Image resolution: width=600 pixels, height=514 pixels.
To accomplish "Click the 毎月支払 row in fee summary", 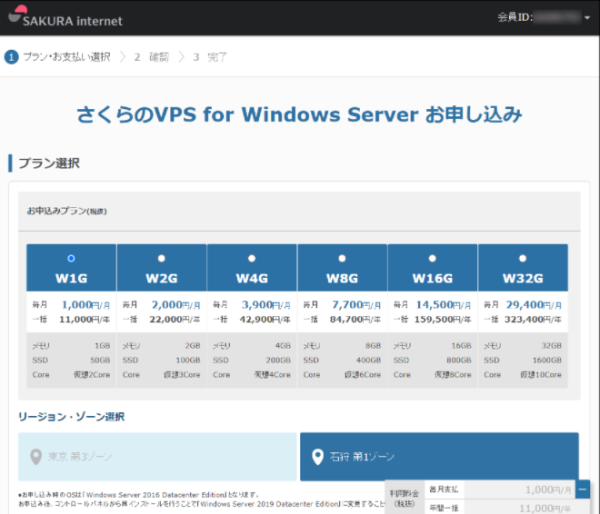I will click(x=500, y=490).
